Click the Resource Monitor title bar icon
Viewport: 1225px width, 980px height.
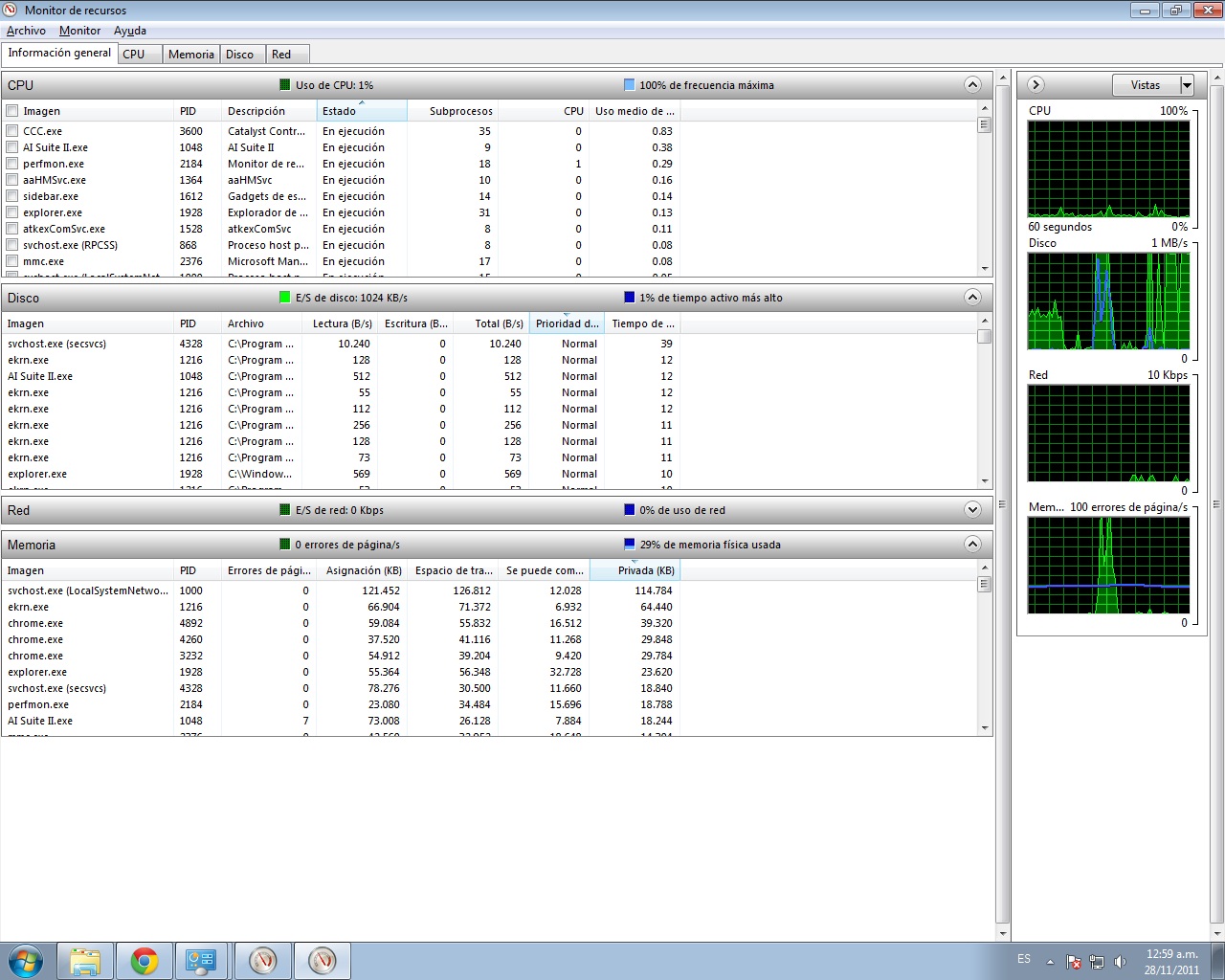point(11,11)
